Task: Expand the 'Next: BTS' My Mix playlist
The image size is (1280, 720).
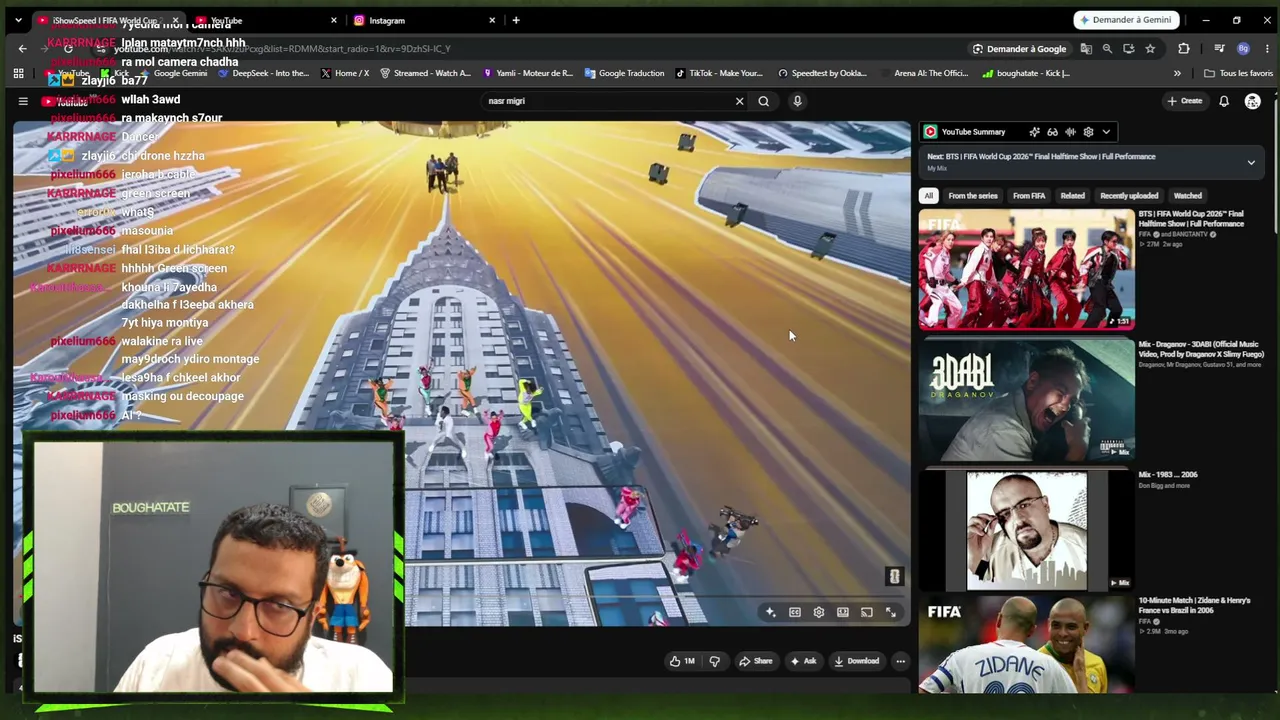Action: tap(1251, 163)
